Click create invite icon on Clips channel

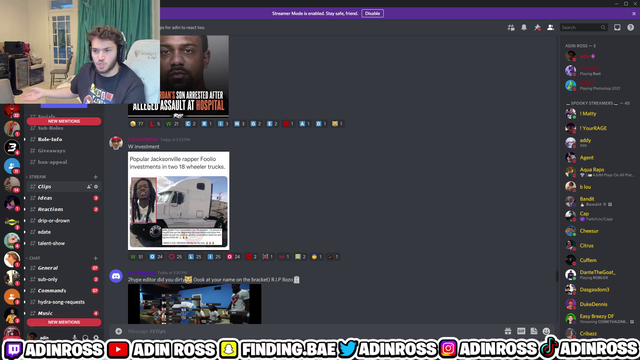[89, 187]
